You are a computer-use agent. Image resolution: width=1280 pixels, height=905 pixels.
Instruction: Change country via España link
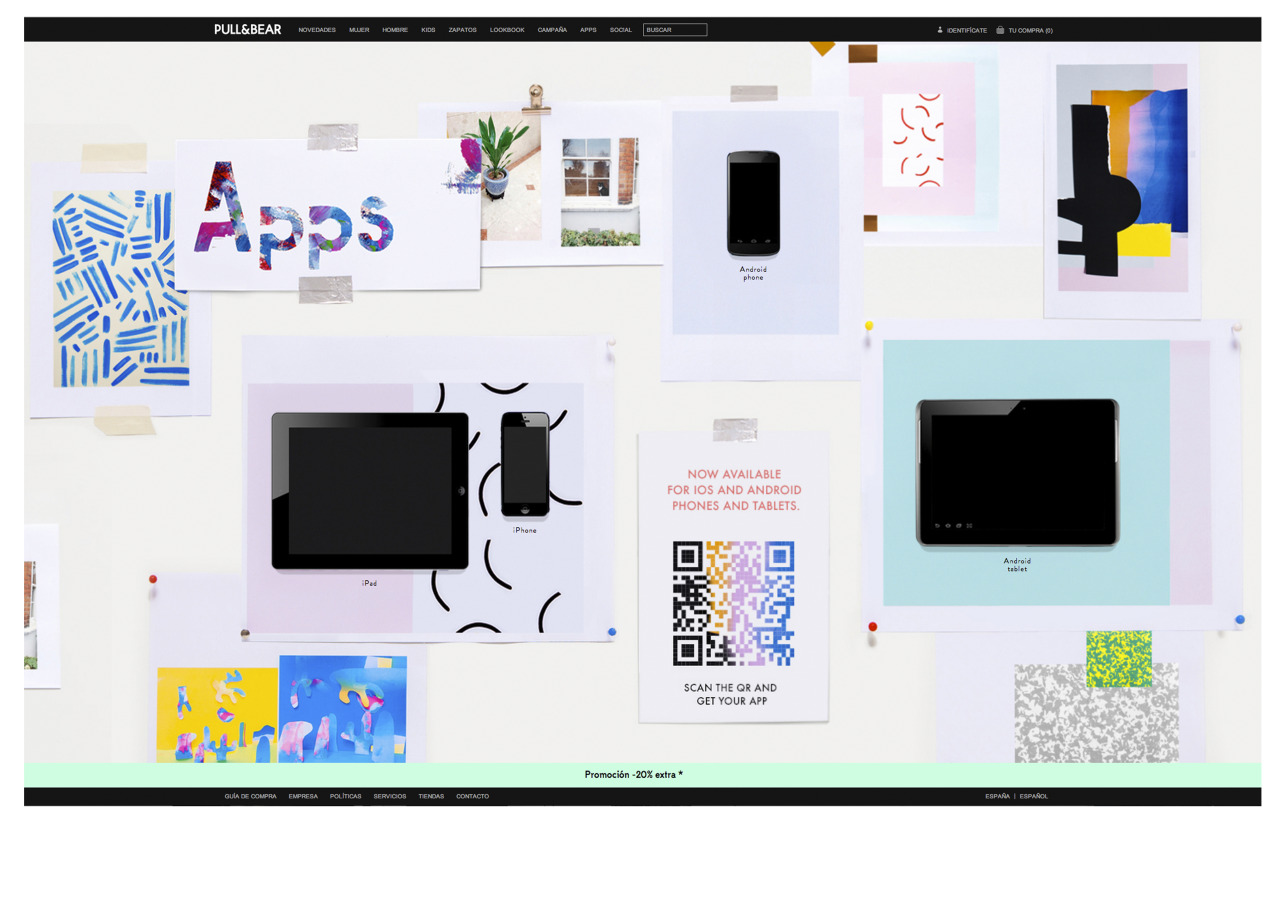(x=997, y=797)
